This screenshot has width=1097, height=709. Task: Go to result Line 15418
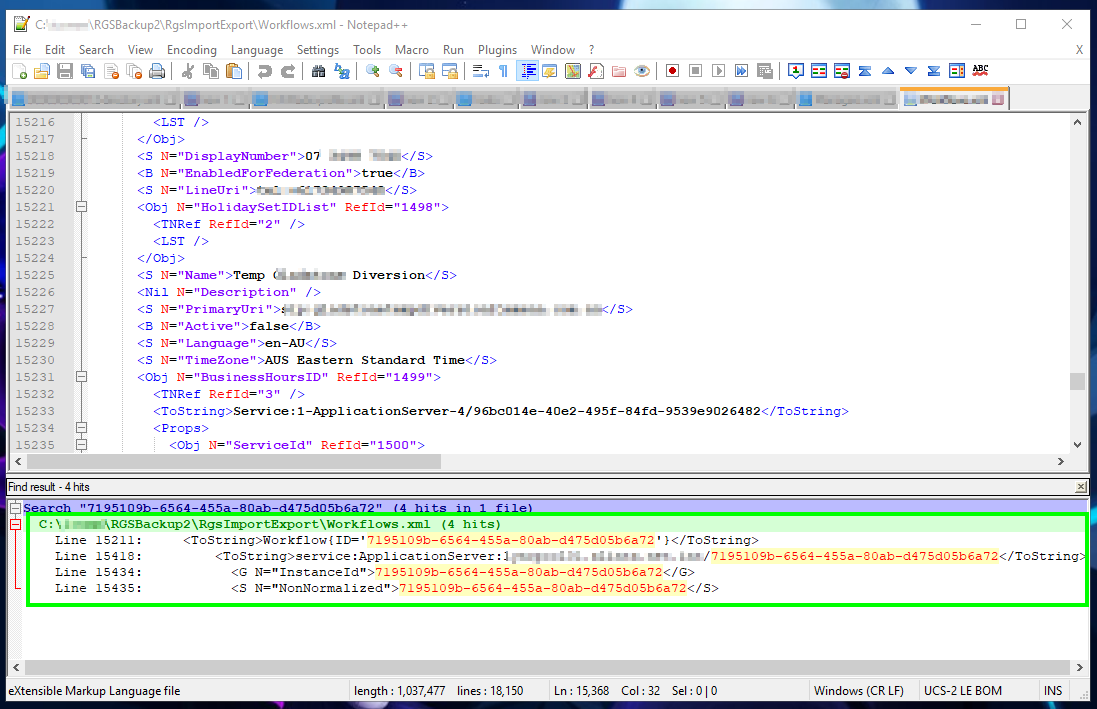point(570,556)
